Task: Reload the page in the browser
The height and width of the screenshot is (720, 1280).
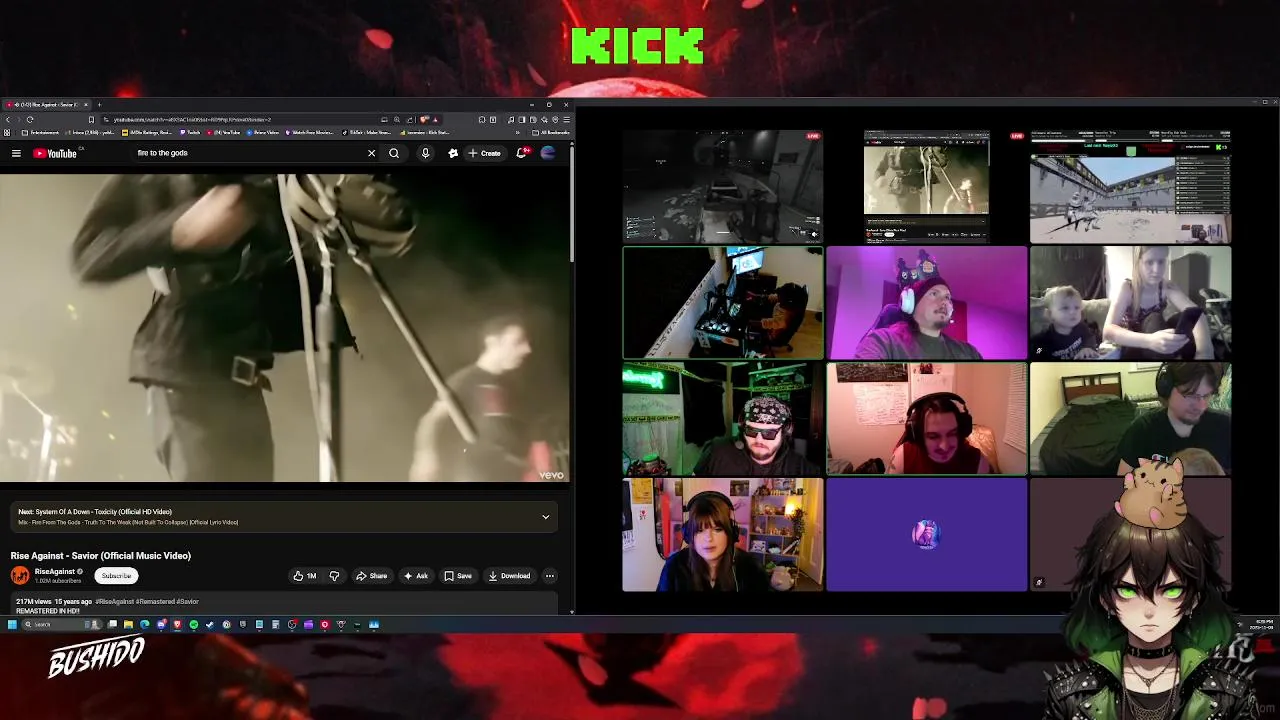Action: [x=30, y=119]
